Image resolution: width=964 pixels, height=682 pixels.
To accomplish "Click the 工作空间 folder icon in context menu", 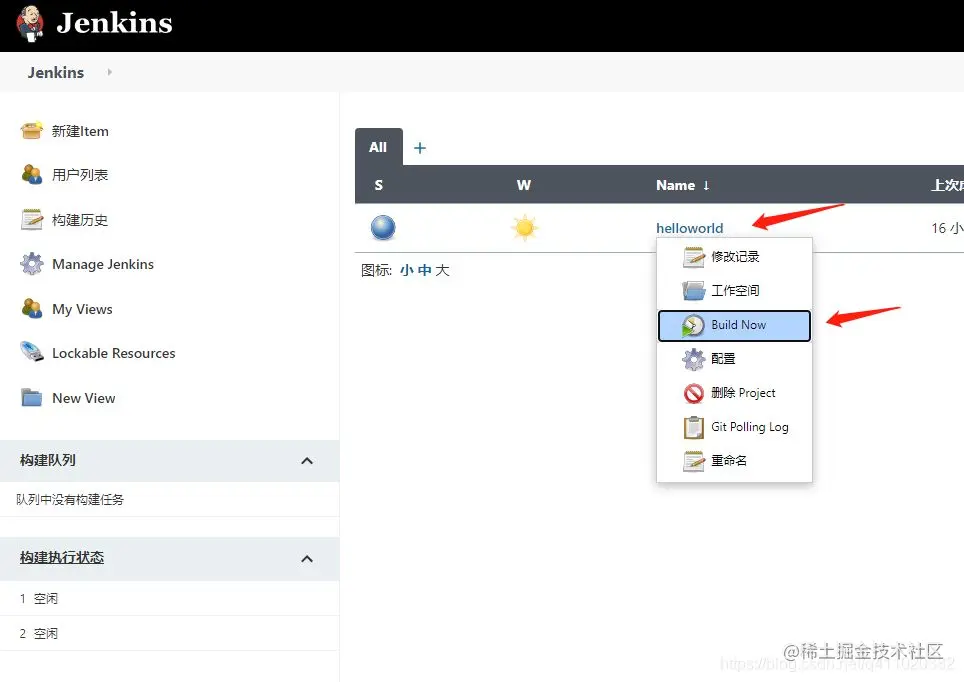I will click(693, 291).
